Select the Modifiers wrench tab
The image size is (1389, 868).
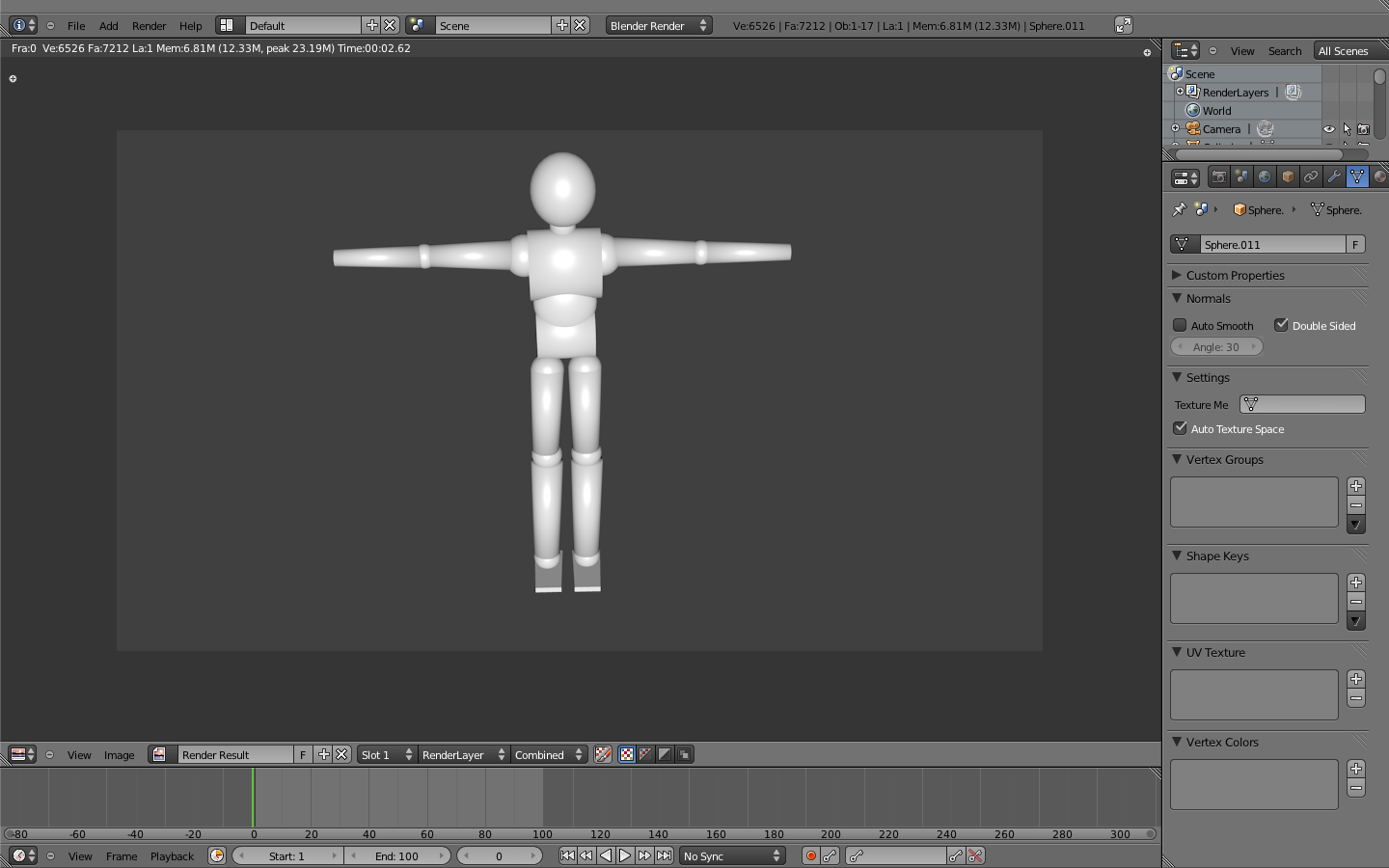(x=1334, y=176)
